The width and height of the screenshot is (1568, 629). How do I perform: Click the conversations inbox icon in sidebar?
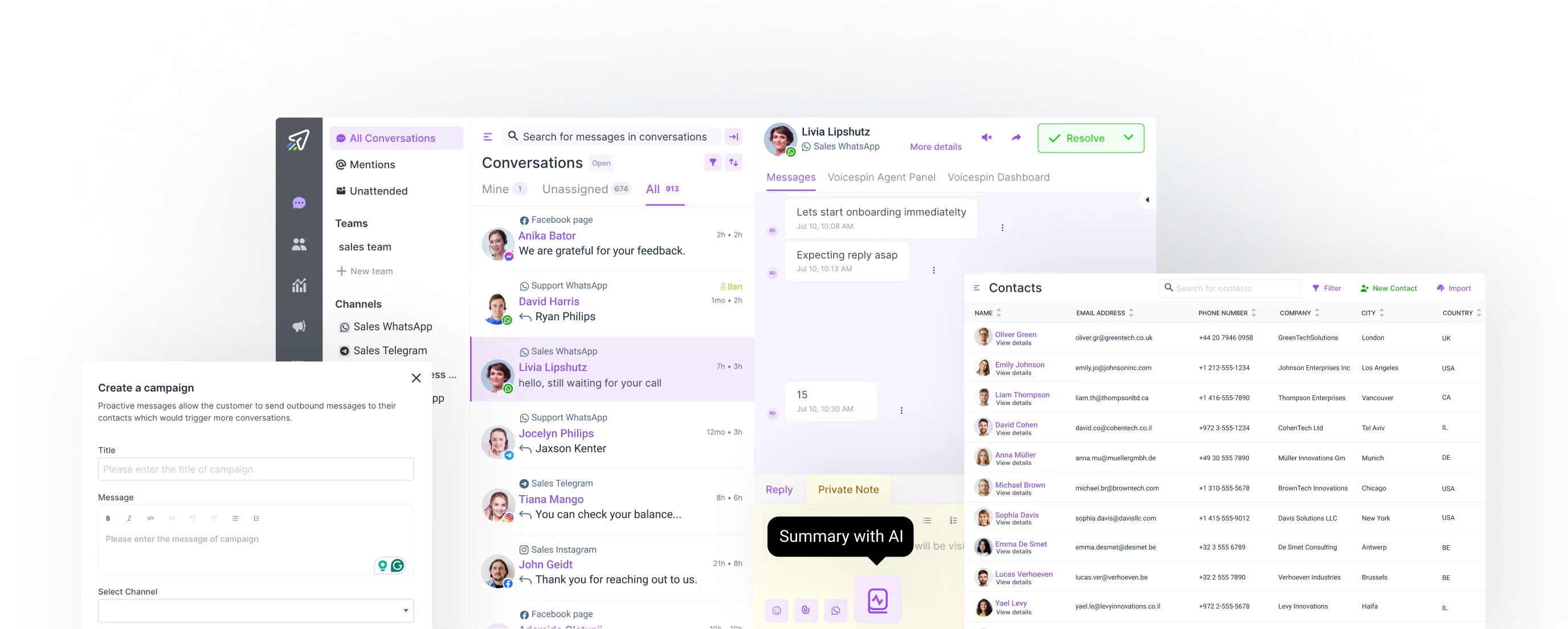299,203
